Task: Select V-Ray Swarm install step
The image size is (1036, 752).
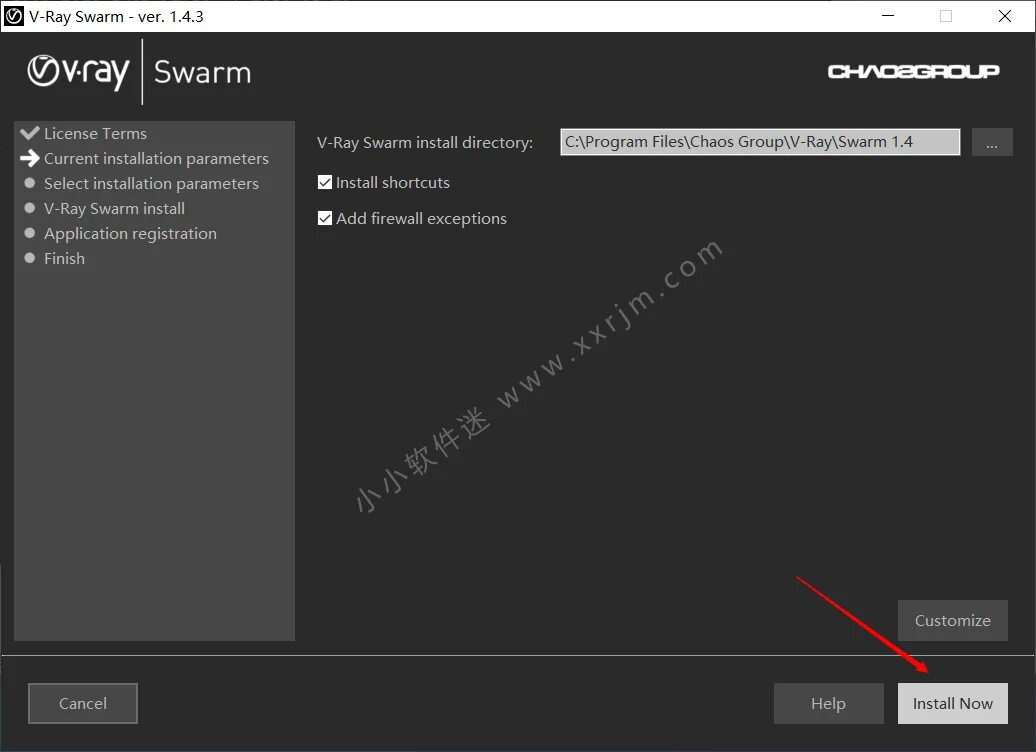Action: (x=114, y=209)
